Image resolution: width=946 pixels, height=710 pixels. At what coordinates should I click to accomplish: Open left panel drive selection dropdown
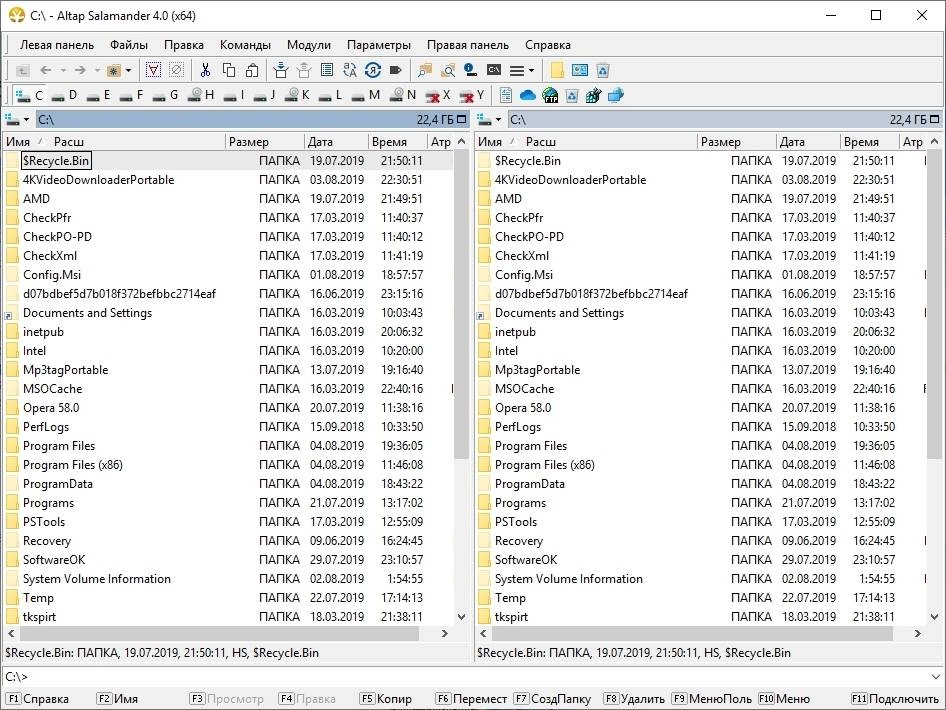pos(17,119)
